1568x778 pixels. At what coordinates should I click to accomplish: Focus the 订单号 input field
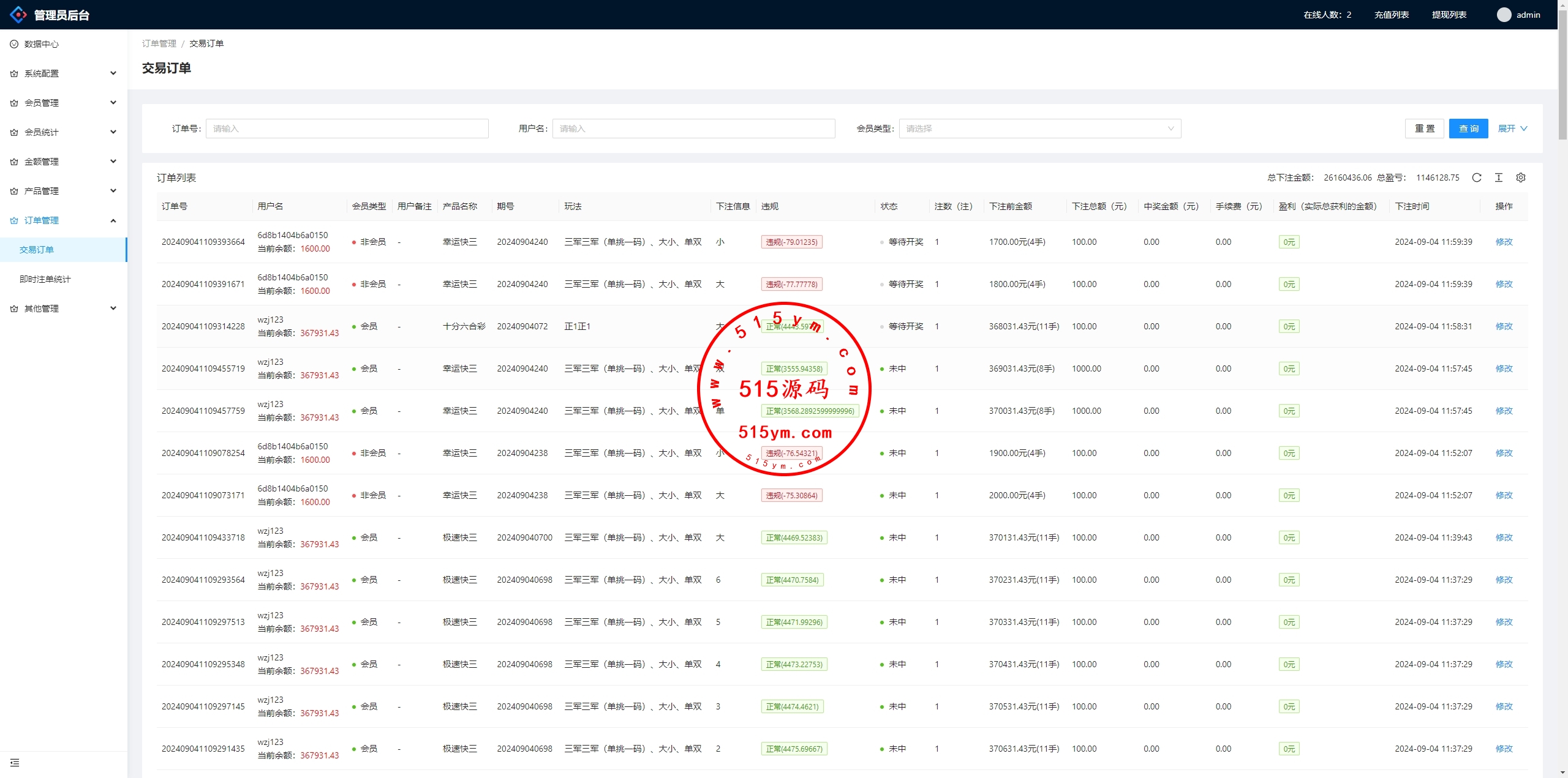347,129
